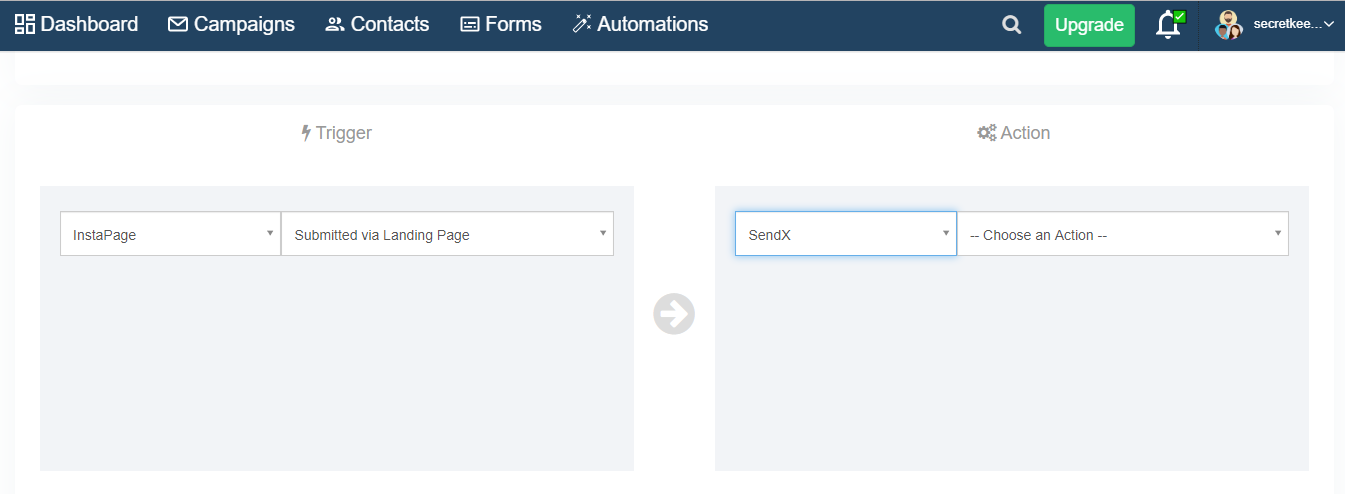
Task: Go to the Contacts section
Action: [377, 24]
